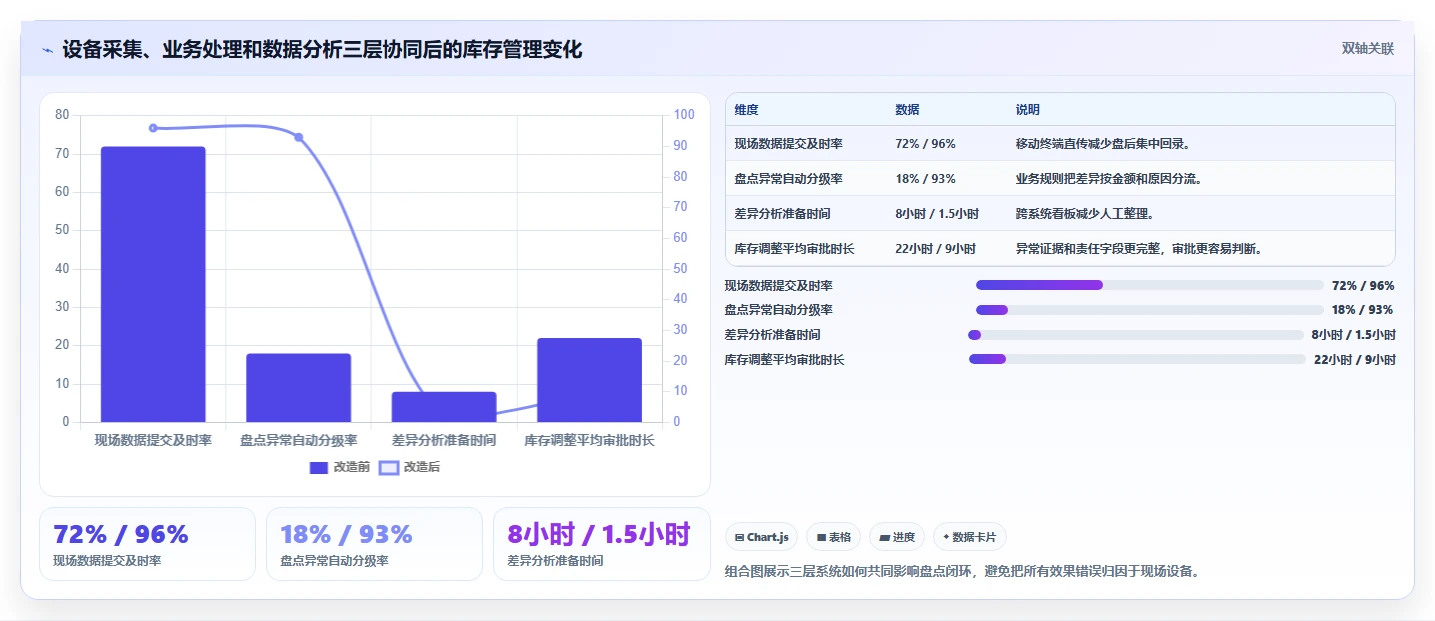Click the chart bar for 差异分析准备时间
The width and height of the screenshot is (1435, 621).
pos(444,407)
